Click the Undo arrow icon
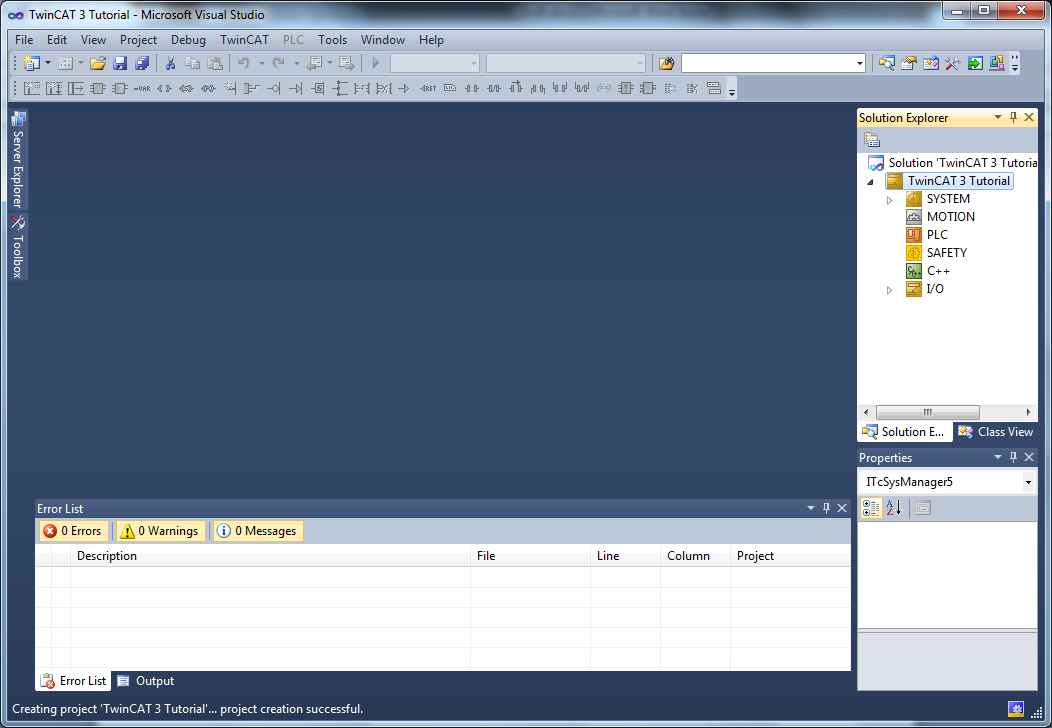1052x728 pixels. pos(244,63)
